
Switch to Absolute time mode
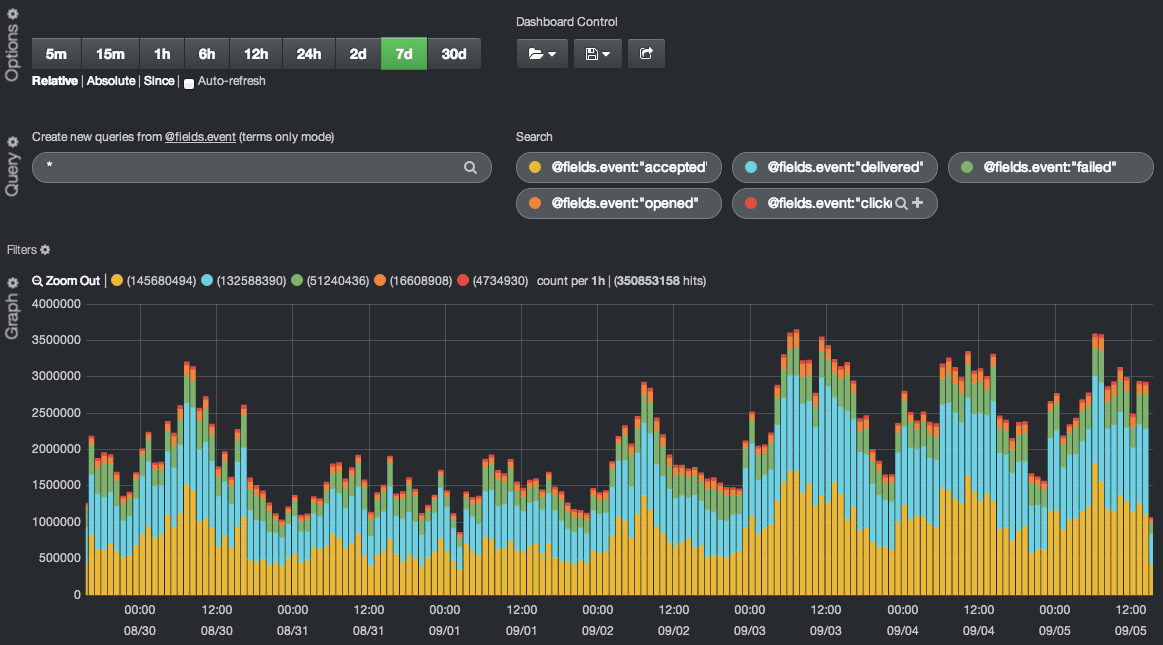click(111, 81)
